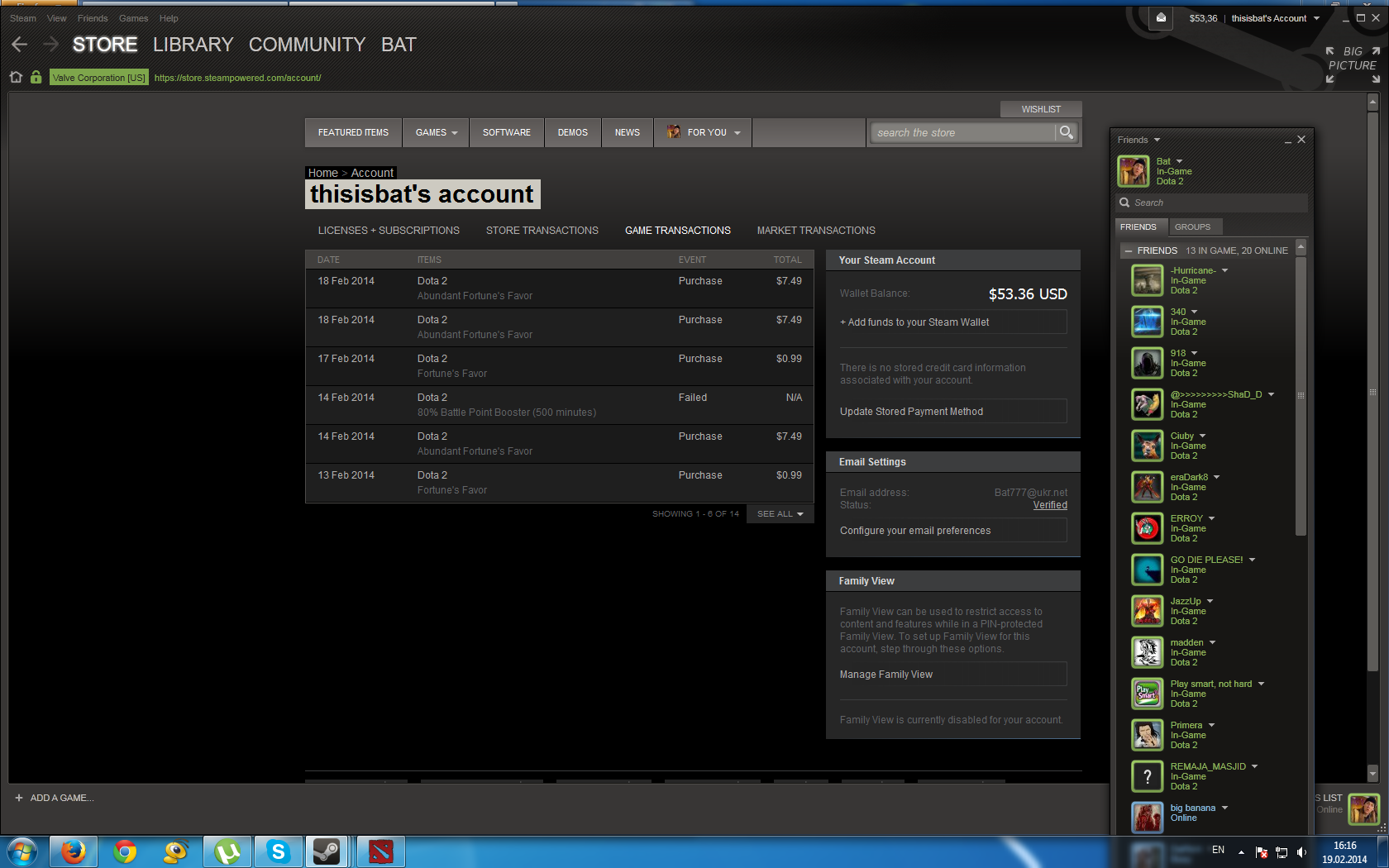Collapse the Friends group list

[1129, 250]
